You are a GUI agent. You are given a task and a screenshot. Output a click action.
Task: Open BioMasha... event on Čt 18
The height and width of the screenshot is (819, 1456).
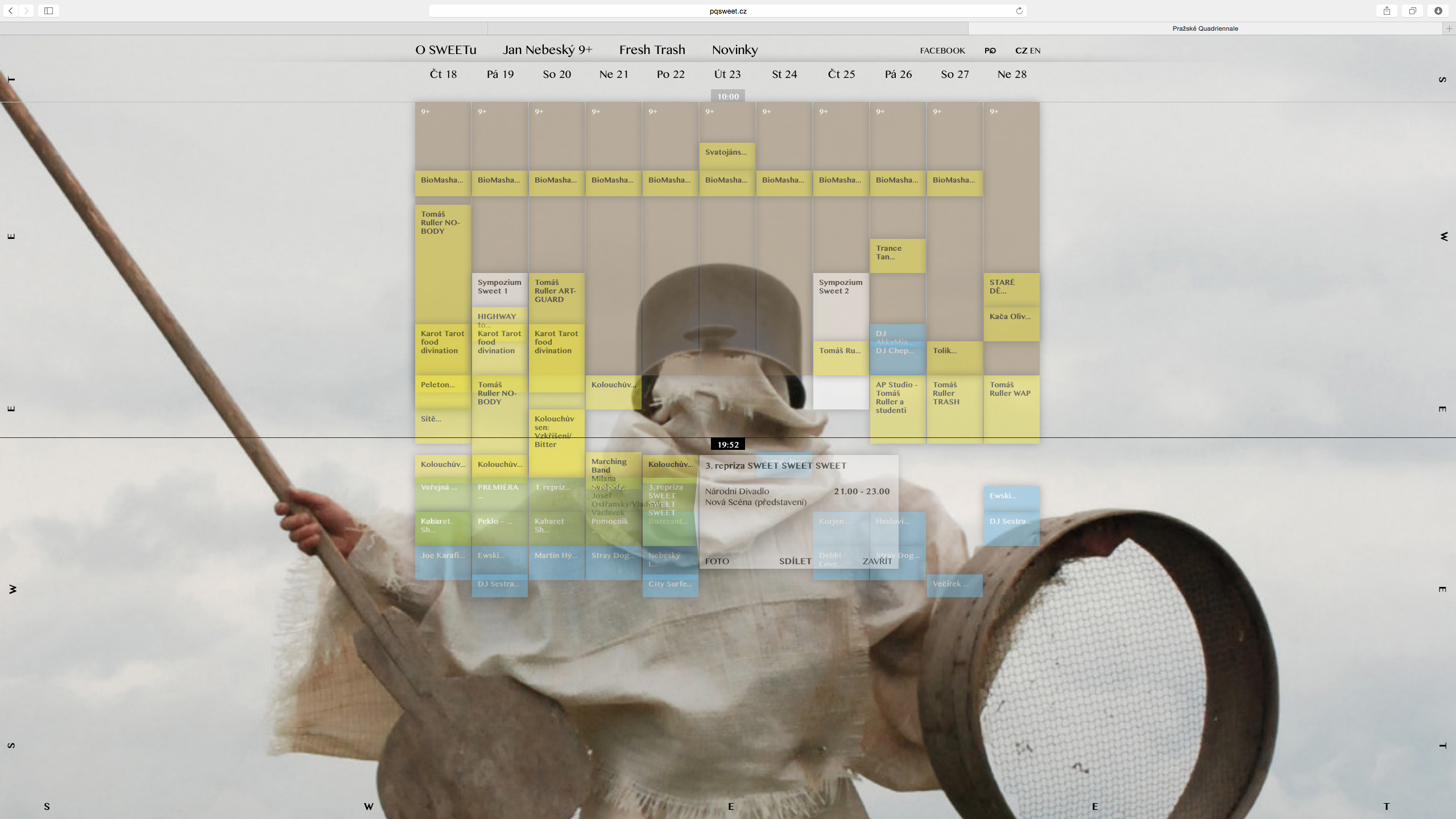pos(442,183)
